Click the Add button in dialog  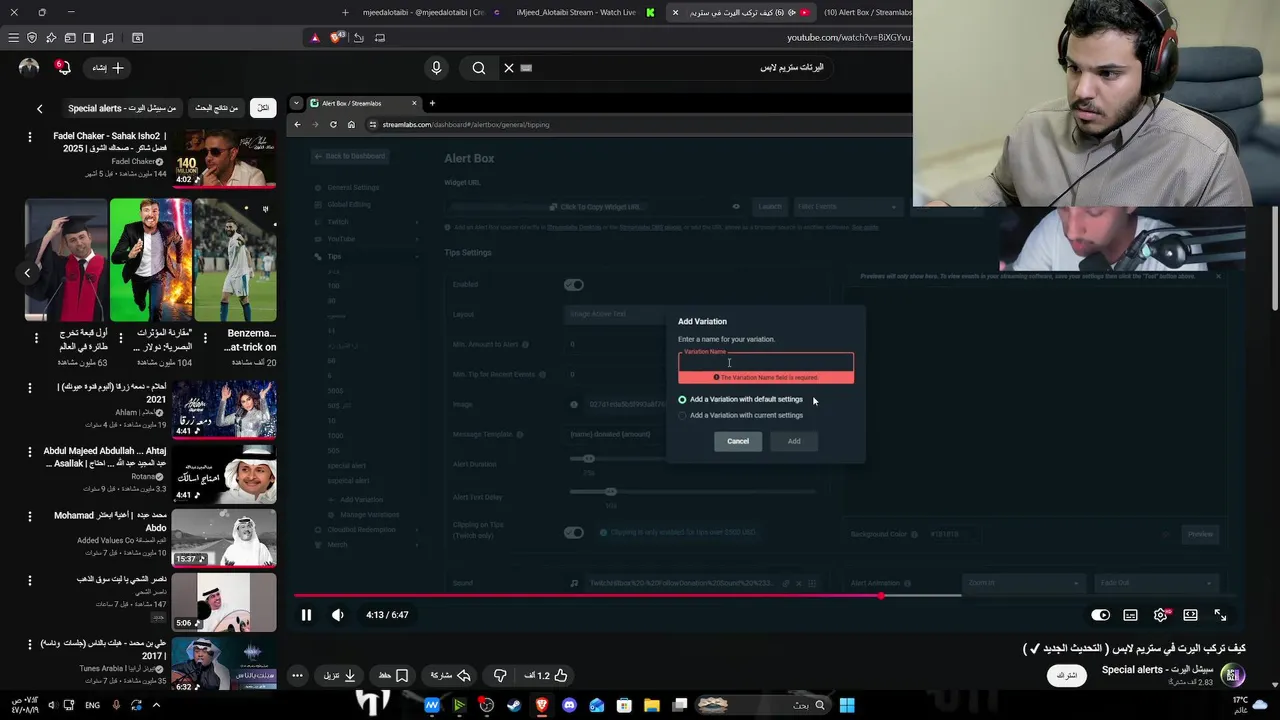pos(794,441)
